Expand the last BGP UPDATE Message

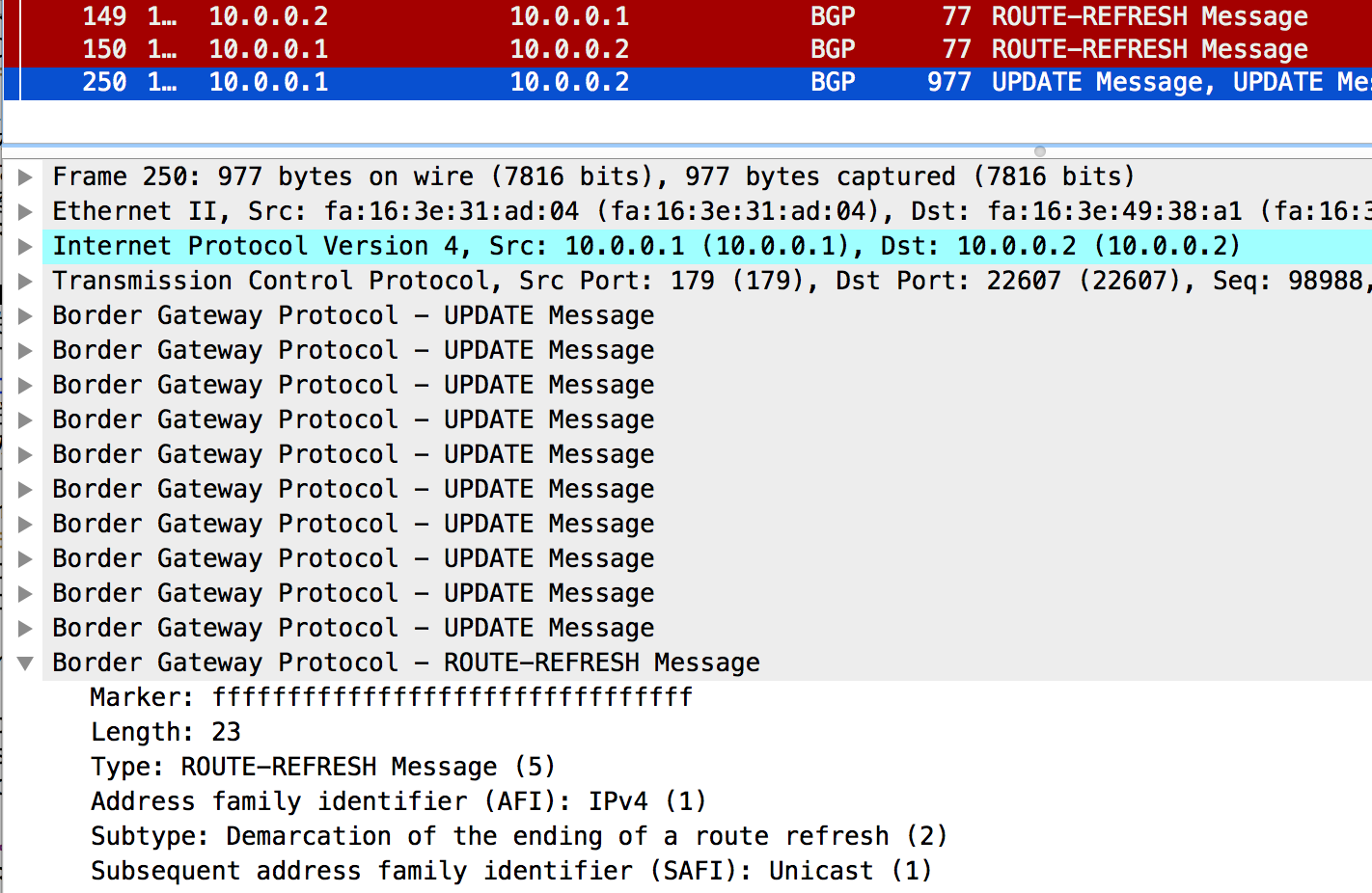pyautogui.click(x=26, y=629)
